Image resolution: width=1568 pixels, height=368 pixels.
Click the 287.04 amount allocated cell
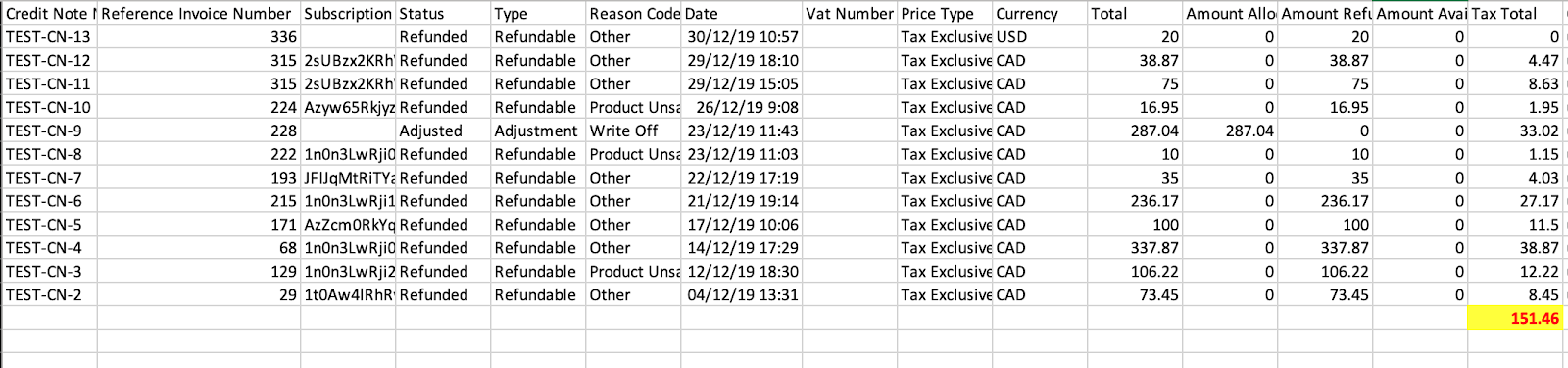[1230, 131]
